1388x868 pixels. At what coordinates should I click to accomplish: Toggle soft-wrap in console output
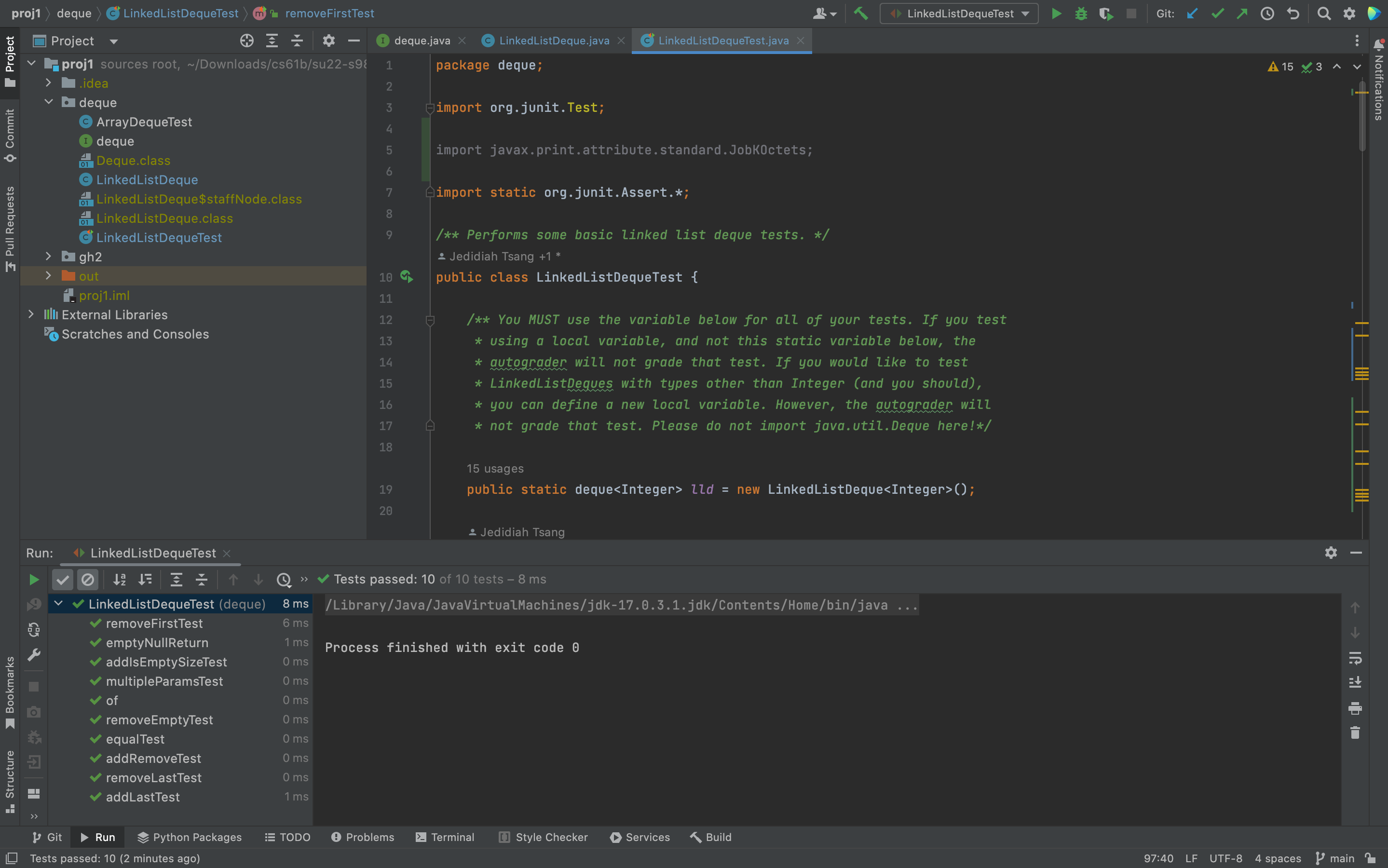pyautogui.click(x=1355, y=657)
